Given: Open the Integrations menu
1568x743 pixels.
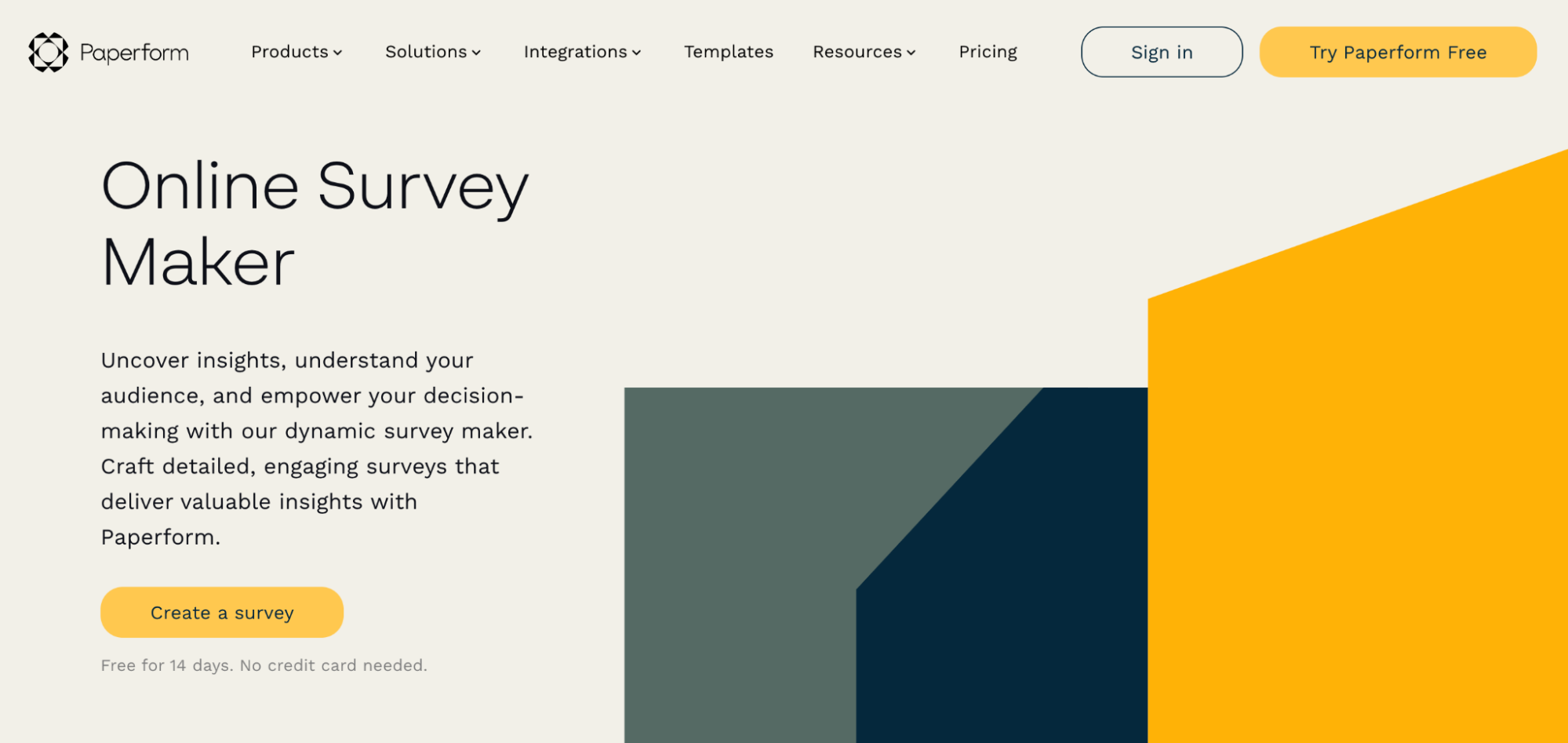Looking at the screenshot, I should tap(583, 52).
